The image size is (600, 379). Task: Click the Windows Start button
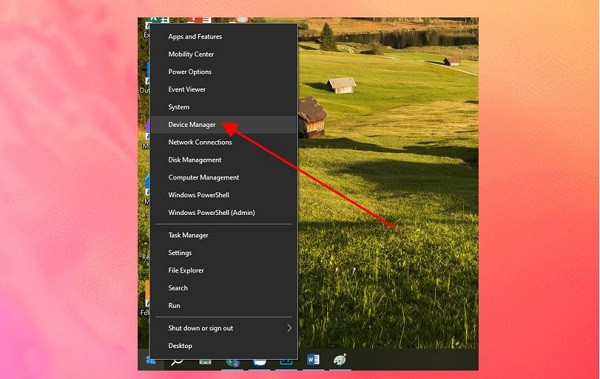[151, 360]
